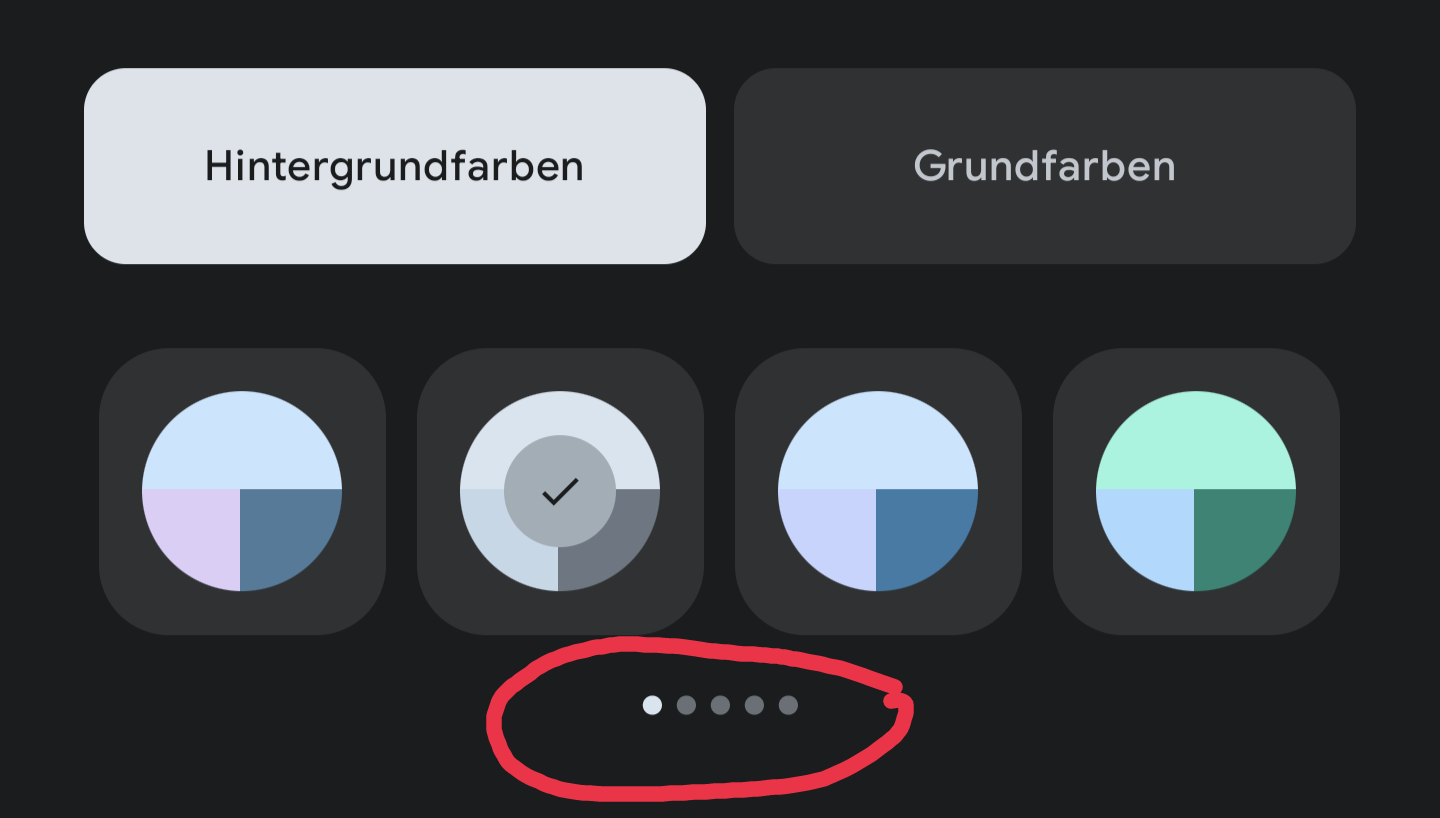Viewport: 1440px width, 818px height.
Task: Open the Grundfarben tab
Action: 1045,166
